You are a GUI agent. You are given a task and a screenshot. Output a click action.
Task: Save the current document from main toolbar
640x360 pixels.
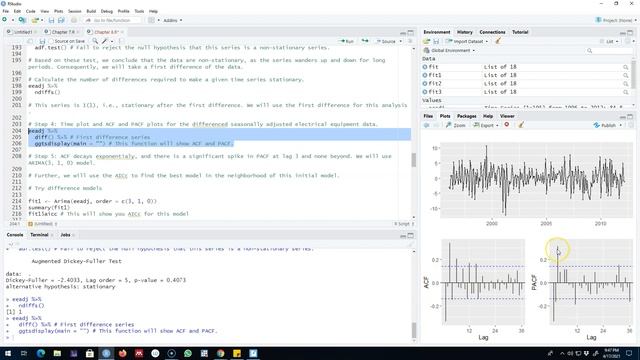click(51, 20)
